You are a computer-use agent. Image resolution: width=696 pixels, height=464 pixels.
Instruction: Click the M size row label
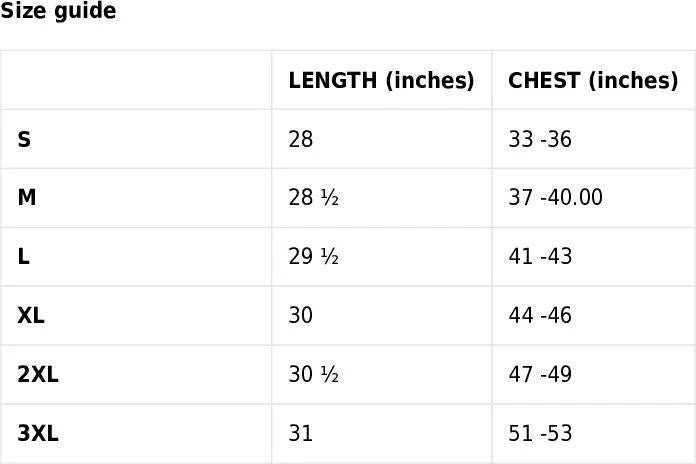click(27, 198)
